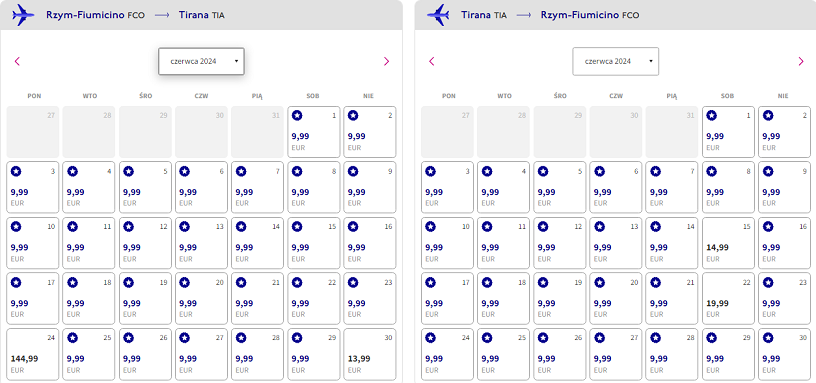
Task: Click the 9,99 price on June 19 Rzym-Tirana
Action: [x=132, y=303]
